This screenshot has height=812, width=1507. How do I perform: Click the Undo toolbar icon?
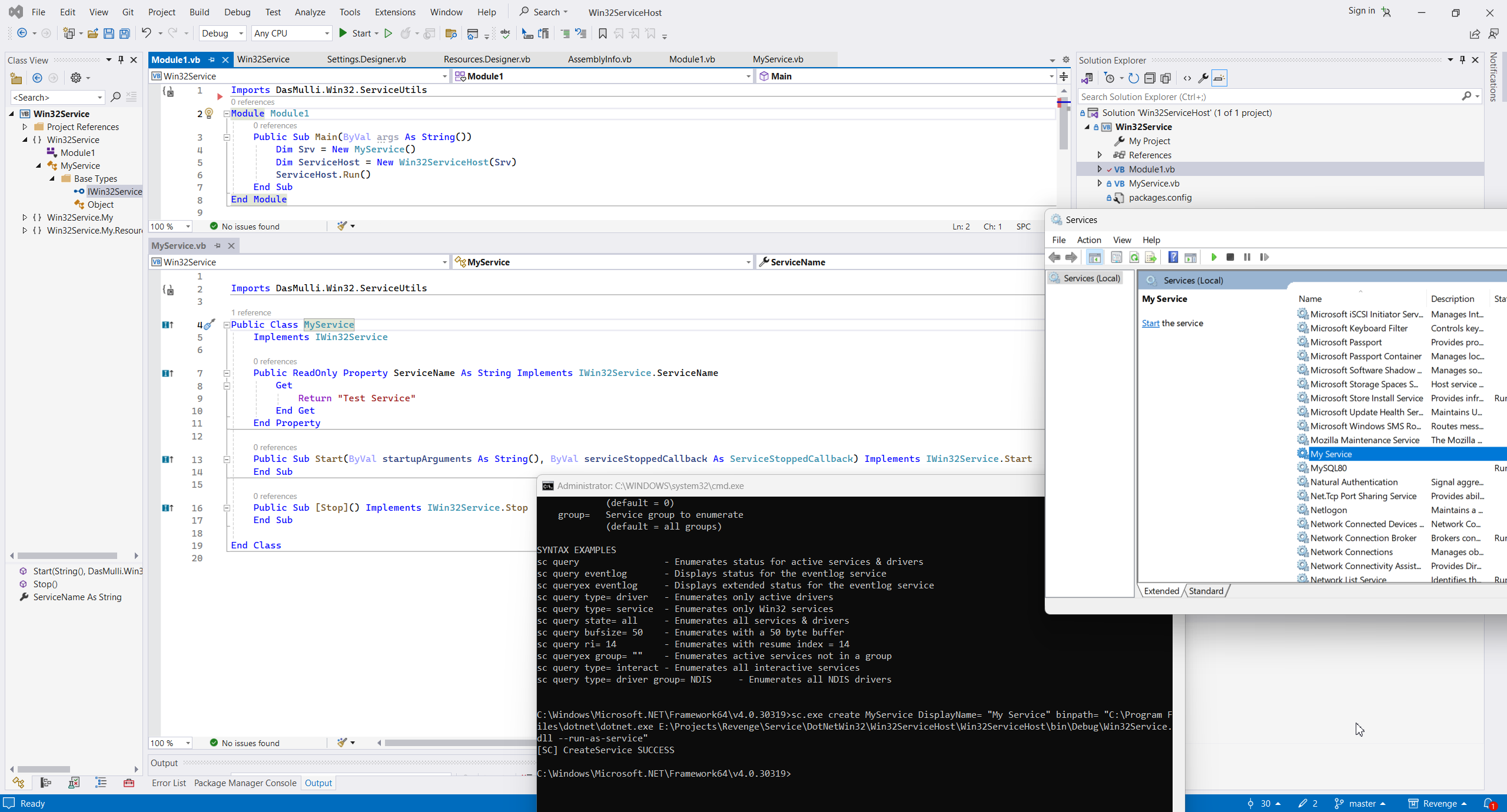(146, 34)
